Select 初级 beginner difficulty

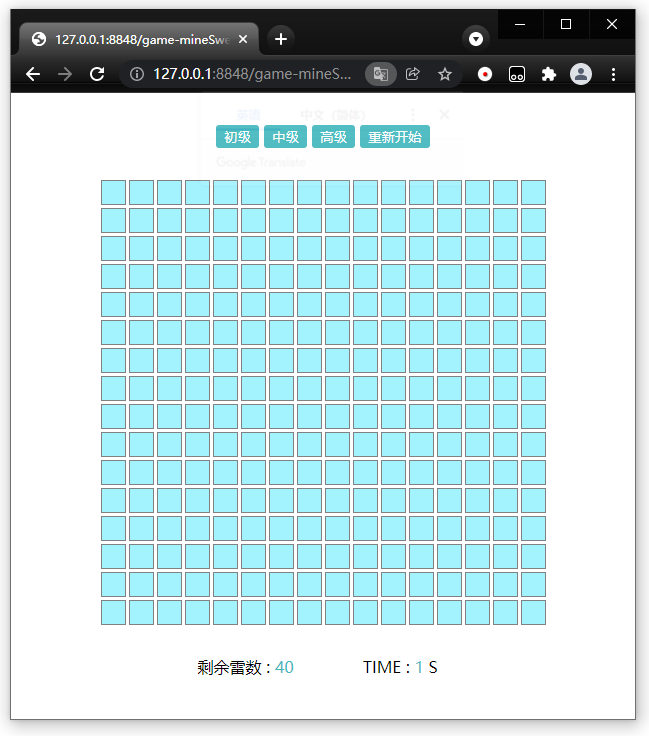point(237,137)
